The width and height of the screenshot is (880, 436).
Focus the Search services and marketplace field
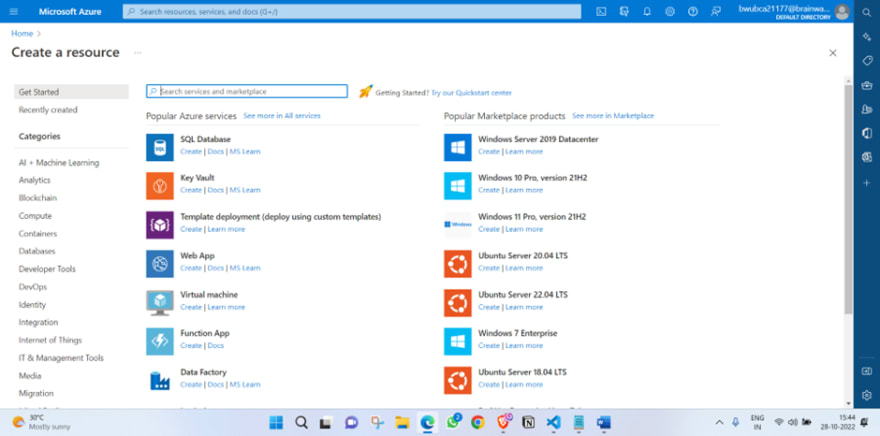pyautogui.click(x=247, y=91)
